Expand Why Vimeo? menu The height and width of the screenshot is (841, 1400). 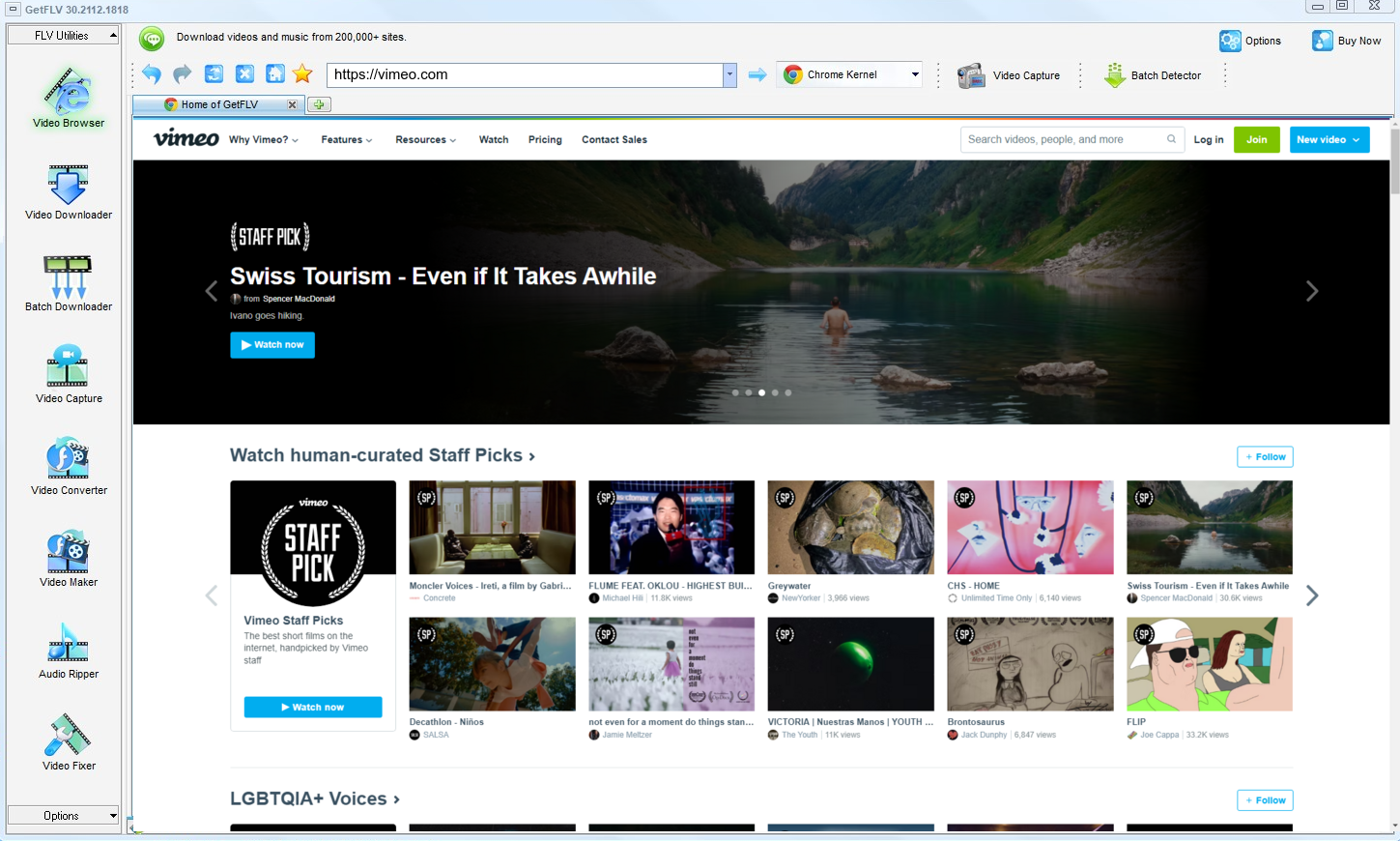pyautogui.click(x=264, y=139)
